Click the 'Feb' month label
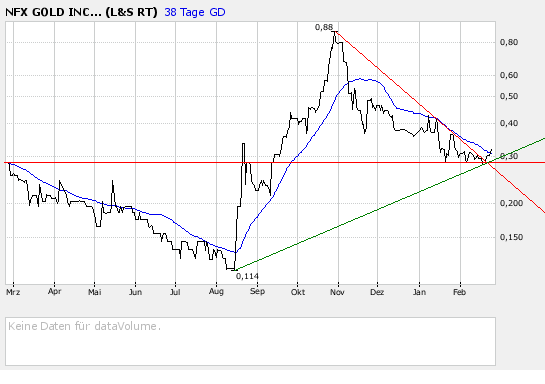545x384 pixels. click(459, 292)
